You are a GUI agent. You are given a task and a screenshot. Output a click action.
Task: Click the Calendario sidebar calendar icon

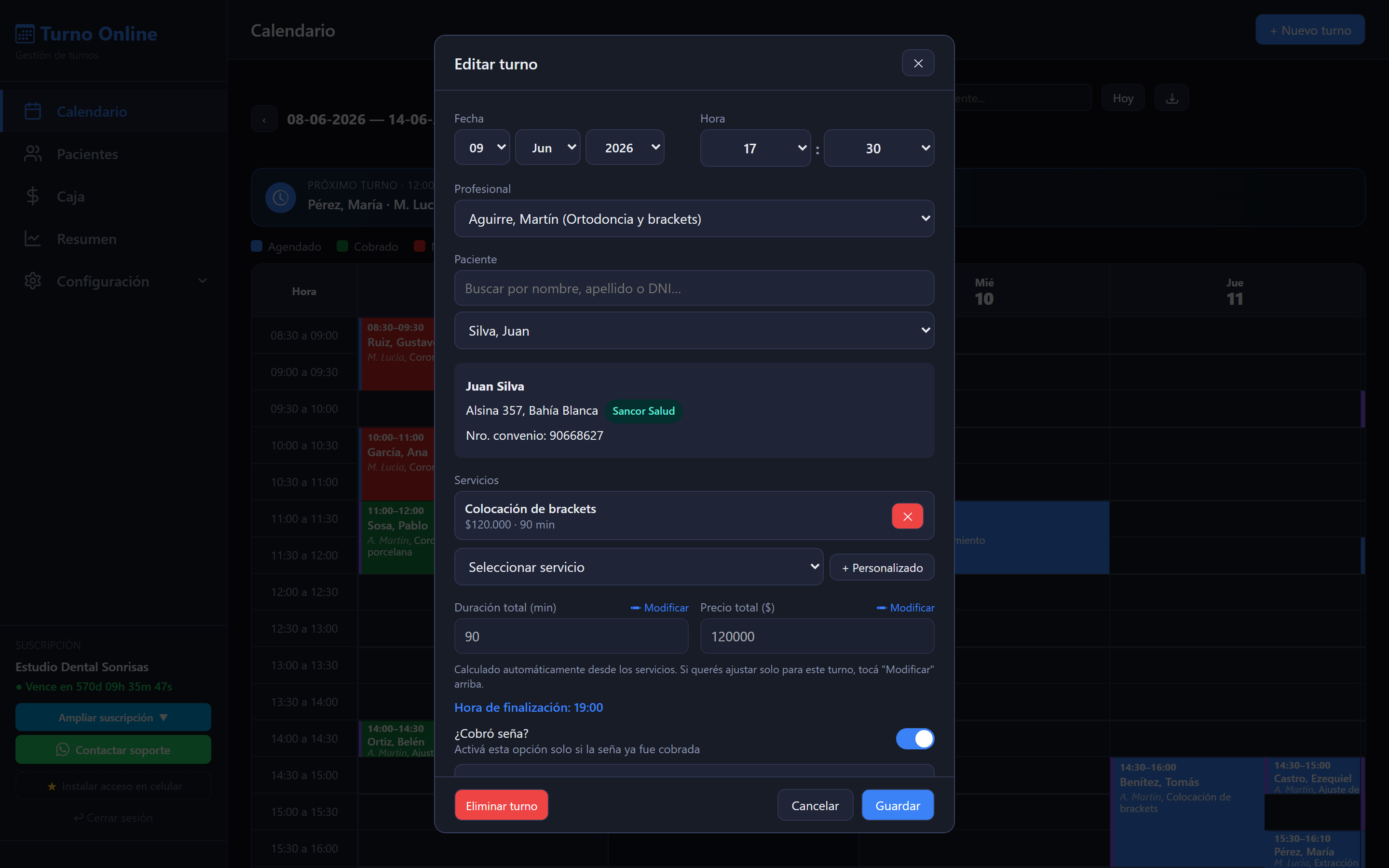click(x=33, y=111)
